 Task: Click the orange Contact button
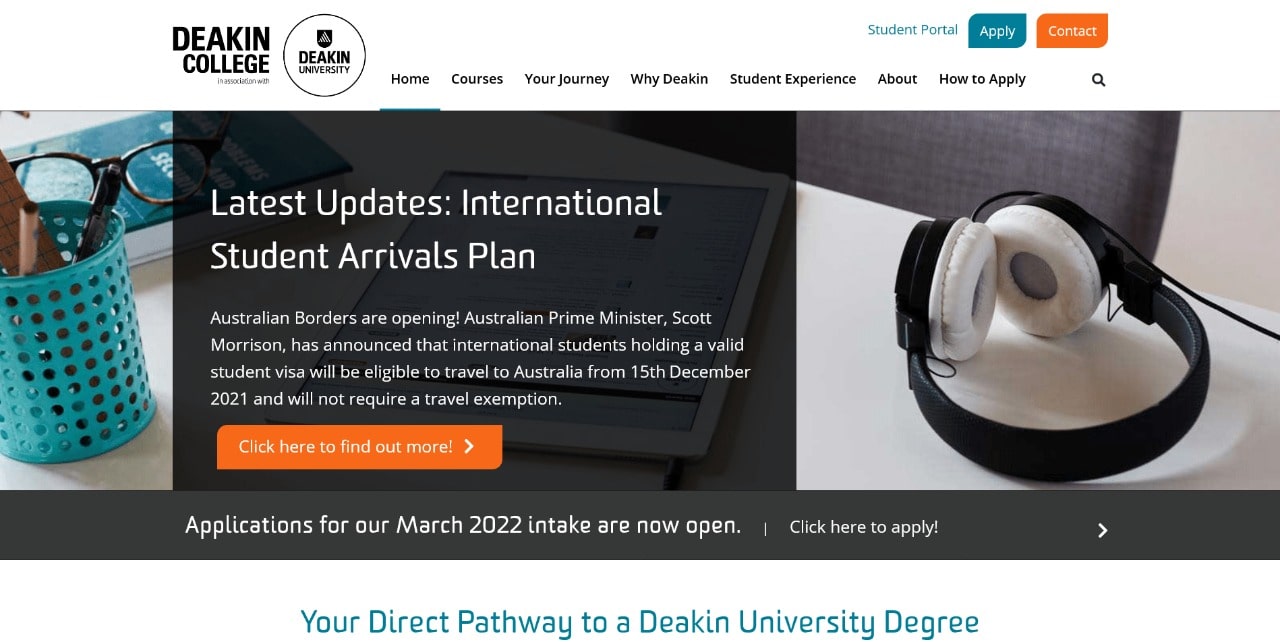(x=1072, y=31)
